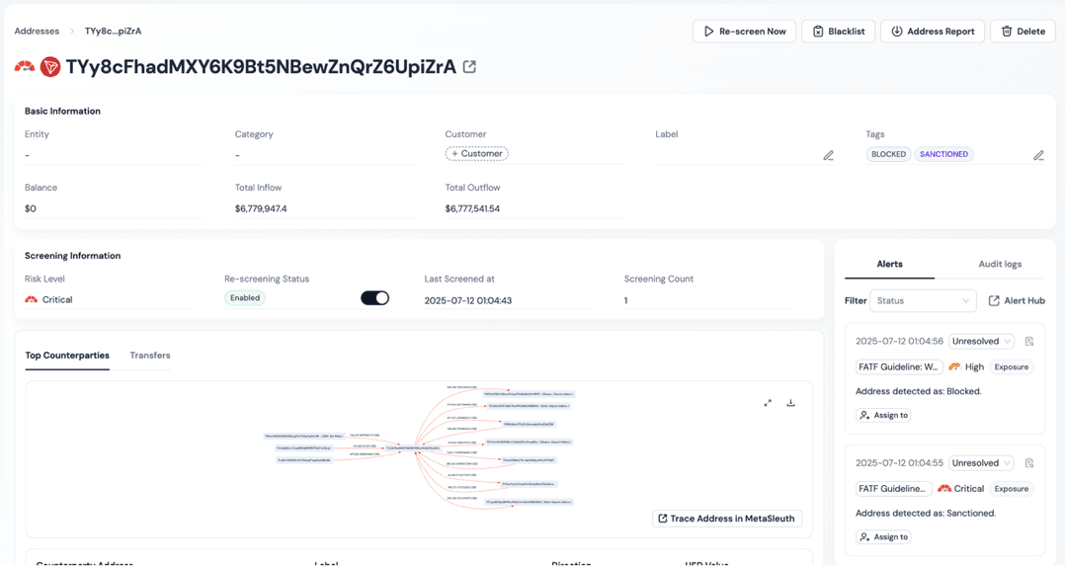
Task: Download the counterparty graph image
Action: tap(791, 403)
